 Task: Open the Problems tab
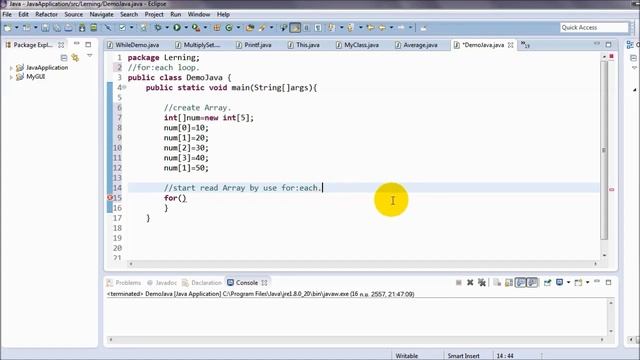pyautogui.click(x=124, y=282)
